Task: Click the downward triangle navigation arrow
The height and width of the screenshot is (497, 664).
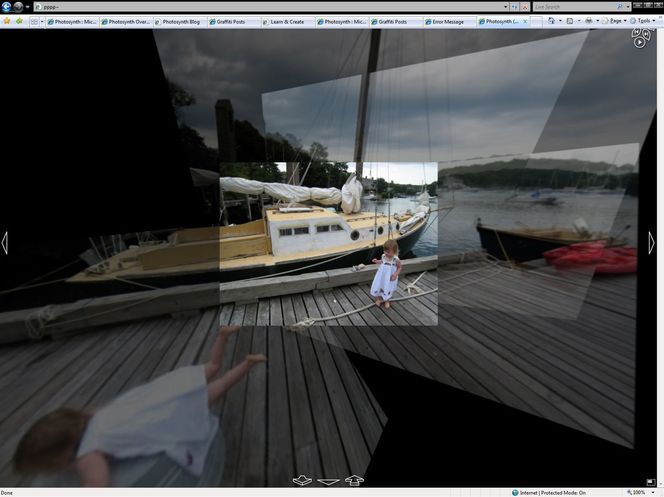Action: (328, 481)
